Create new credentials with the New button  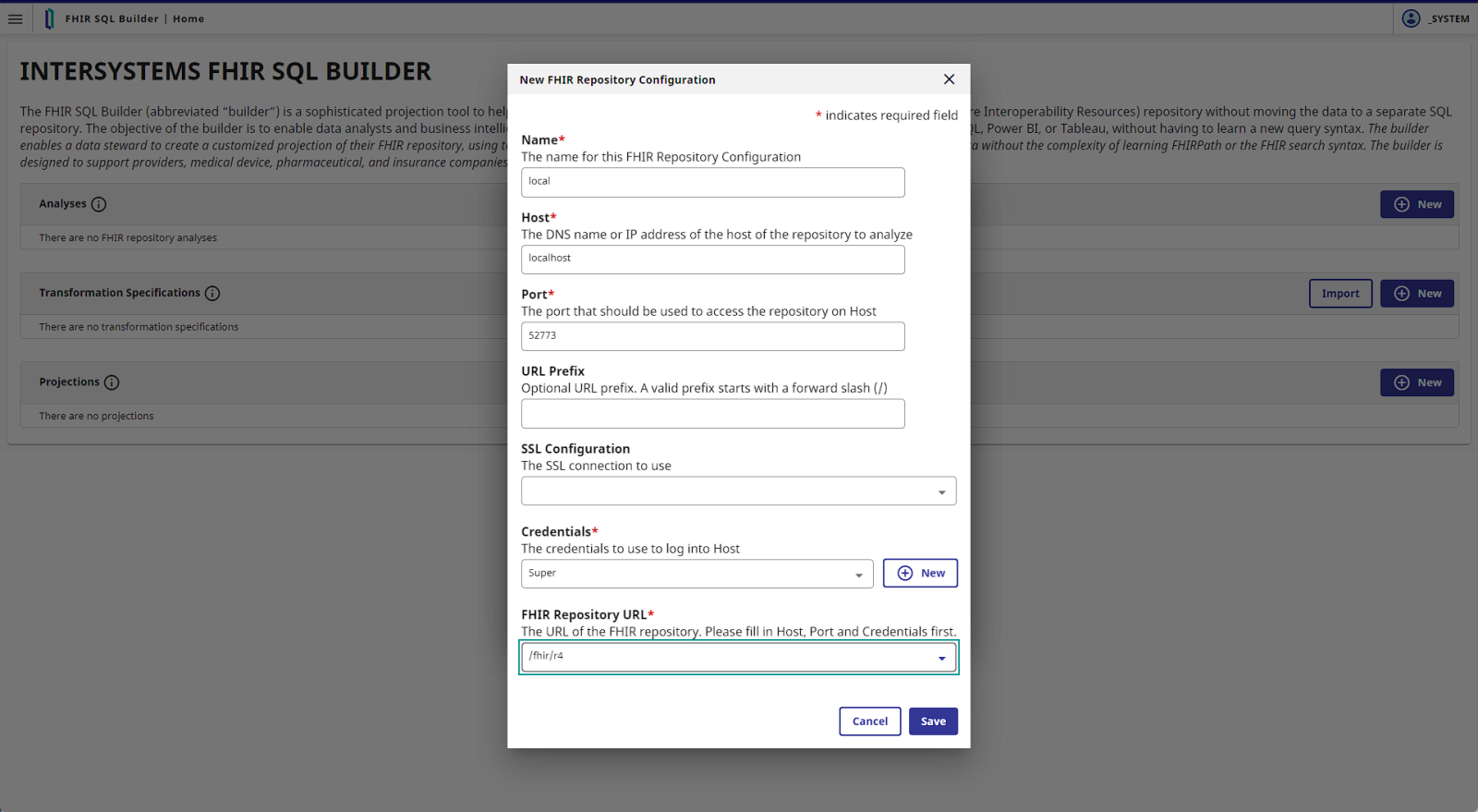pyautogui.click(x=920, y=573)
